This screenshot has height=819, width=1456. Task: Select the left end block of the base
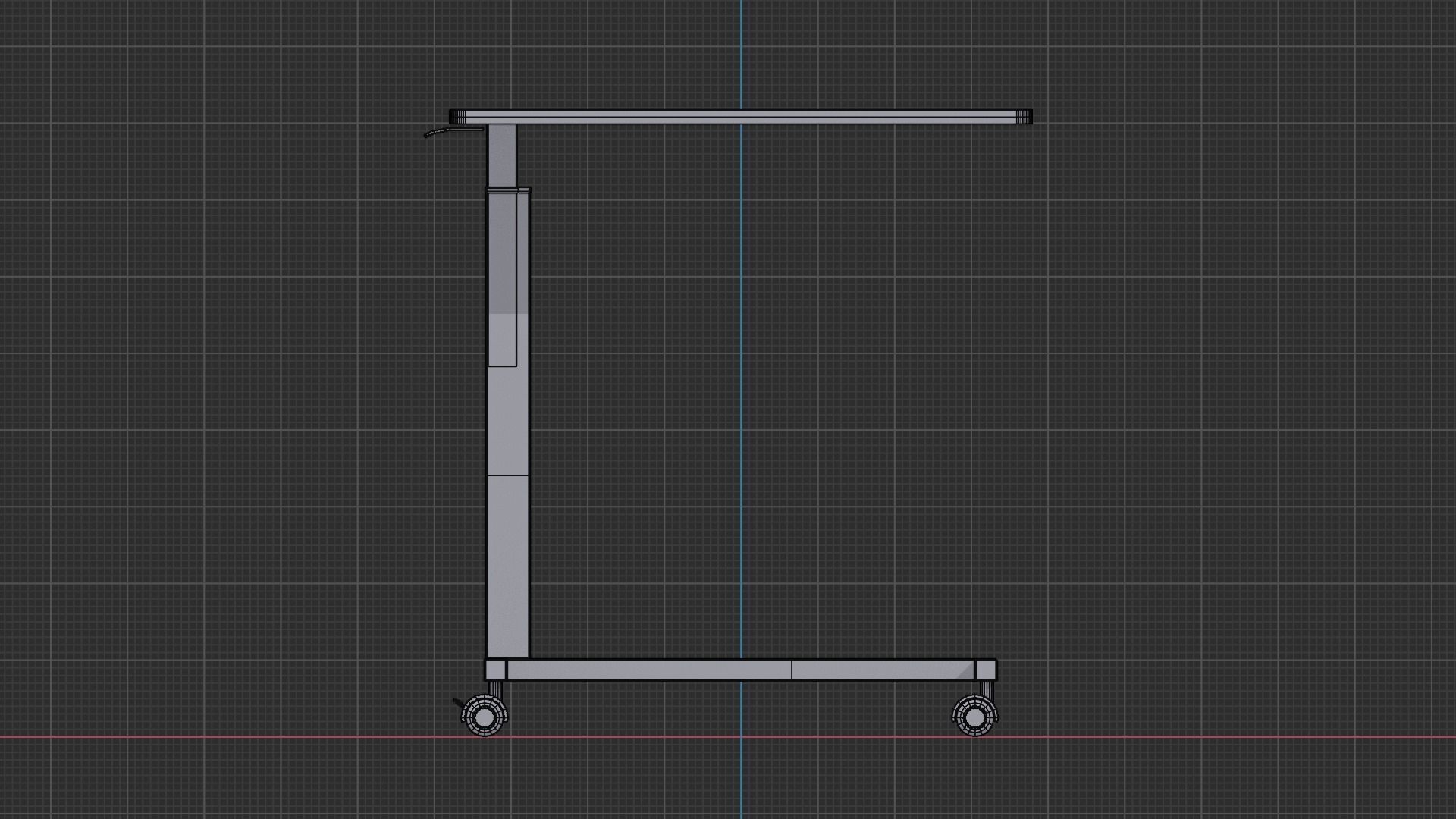click(495, 670)
